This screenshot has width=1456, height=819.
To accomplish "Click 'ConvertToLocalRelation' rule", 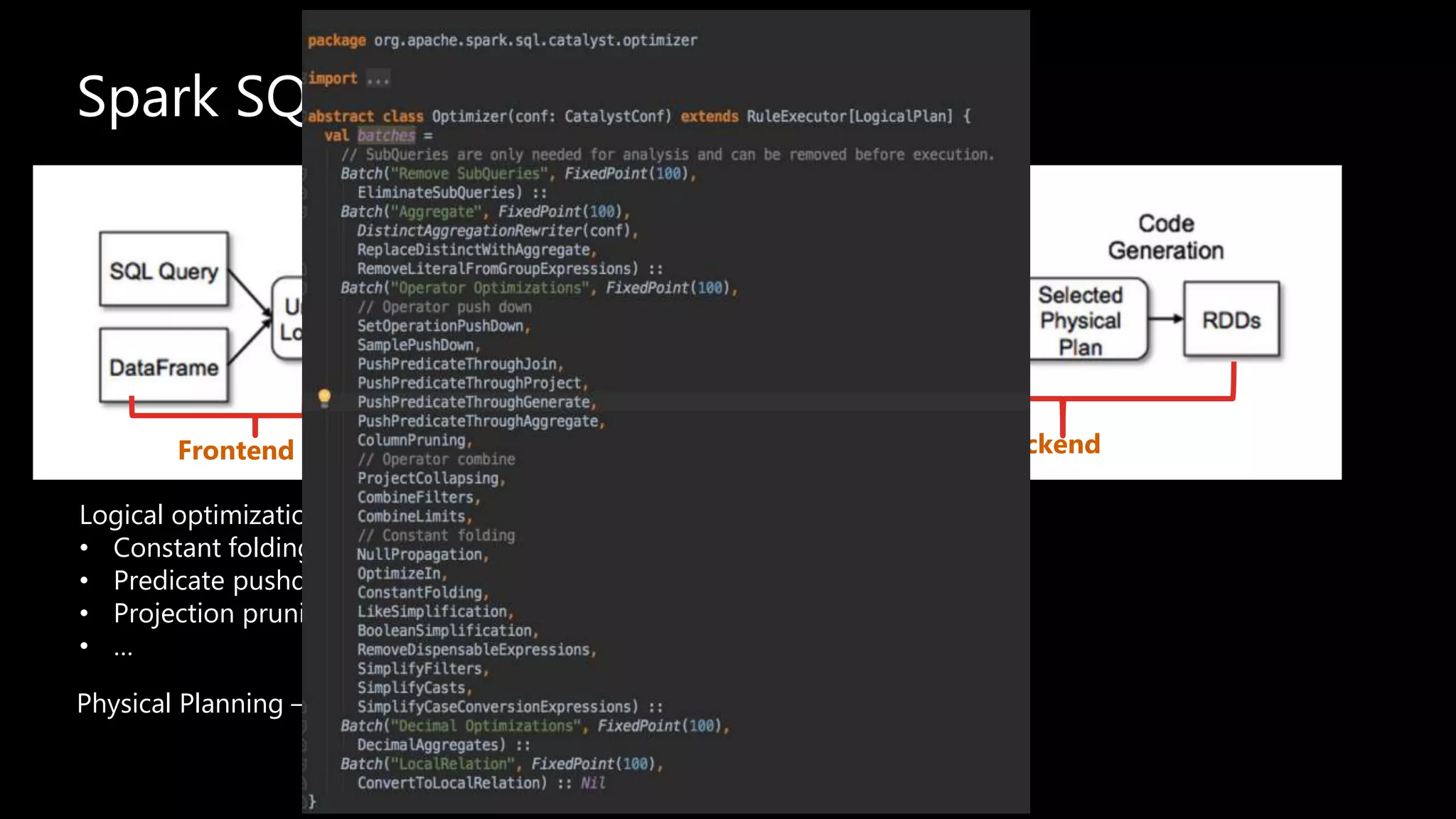I will tap(449, 783).
